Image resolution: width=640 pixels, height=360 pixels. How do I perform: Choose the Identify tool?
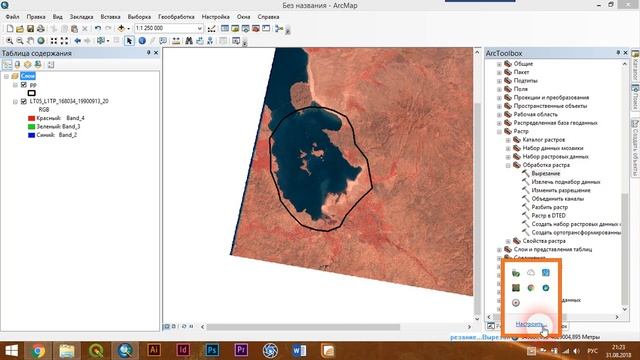[142, 41]
